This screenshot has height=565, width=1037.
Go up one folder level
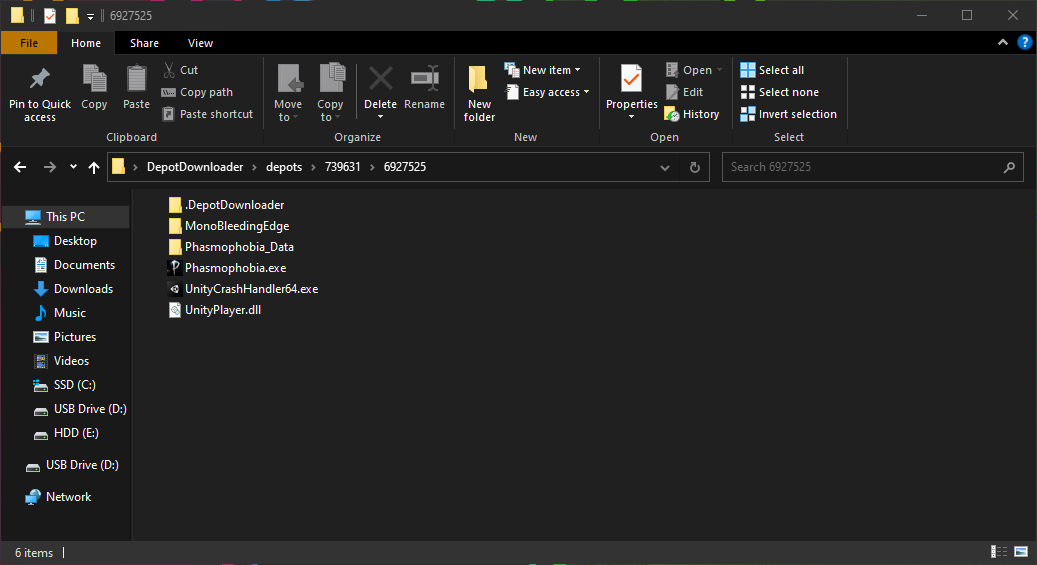point(94,167)
